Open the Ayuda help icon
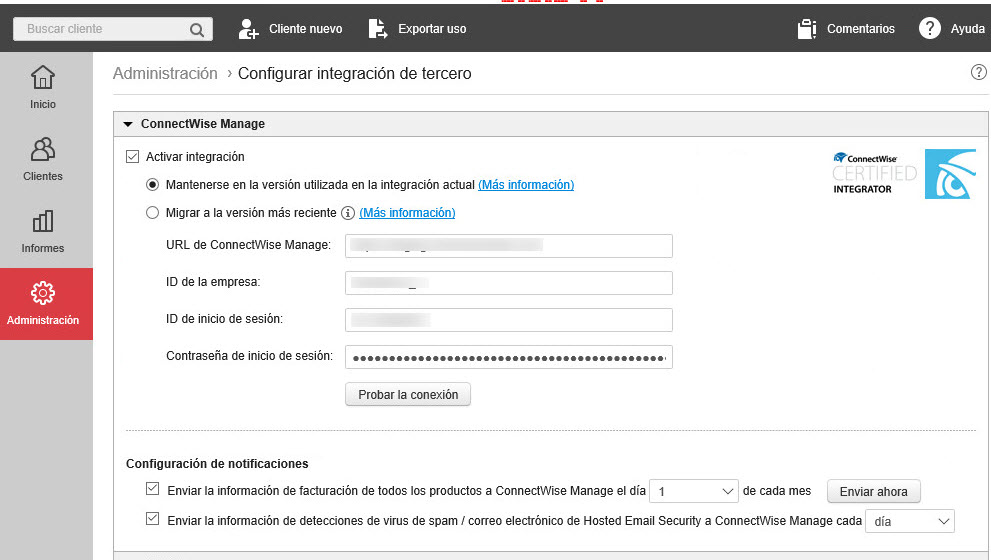 929,29
